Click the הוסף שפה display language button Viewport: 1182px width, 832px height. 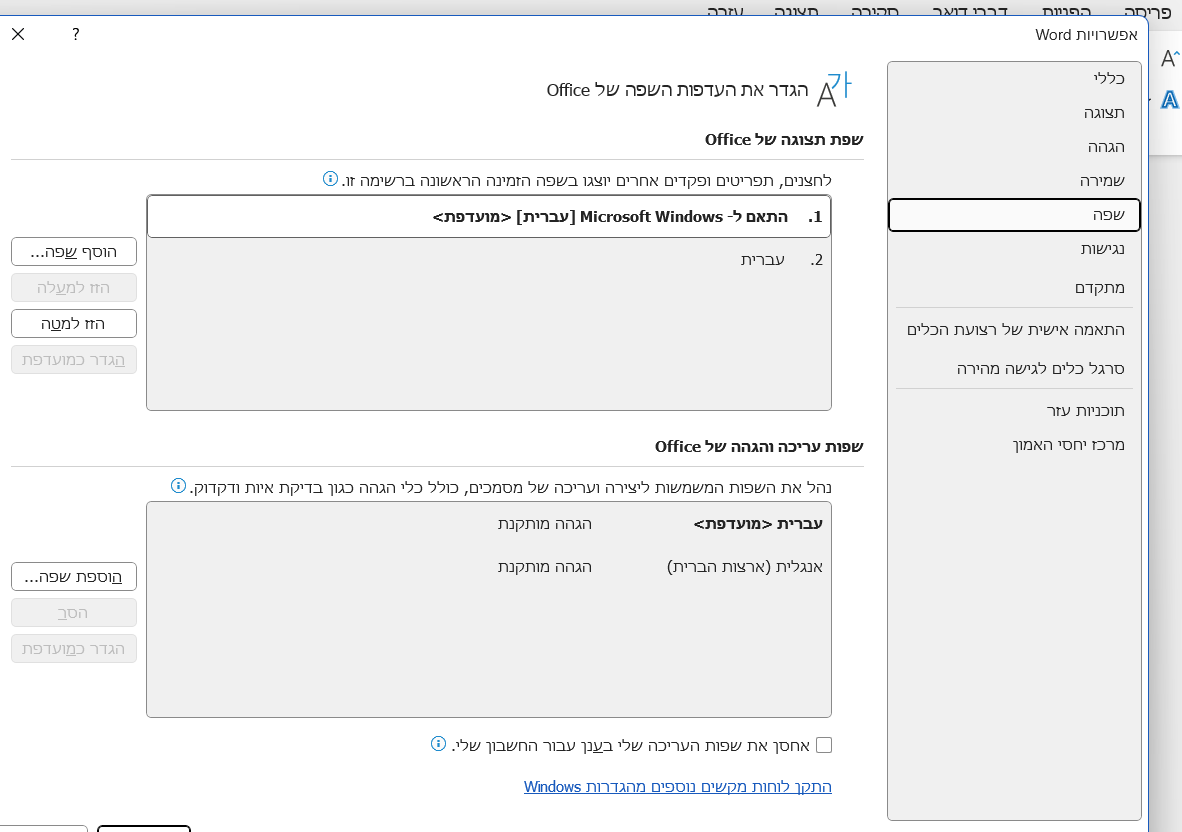[x=74, y=252]
